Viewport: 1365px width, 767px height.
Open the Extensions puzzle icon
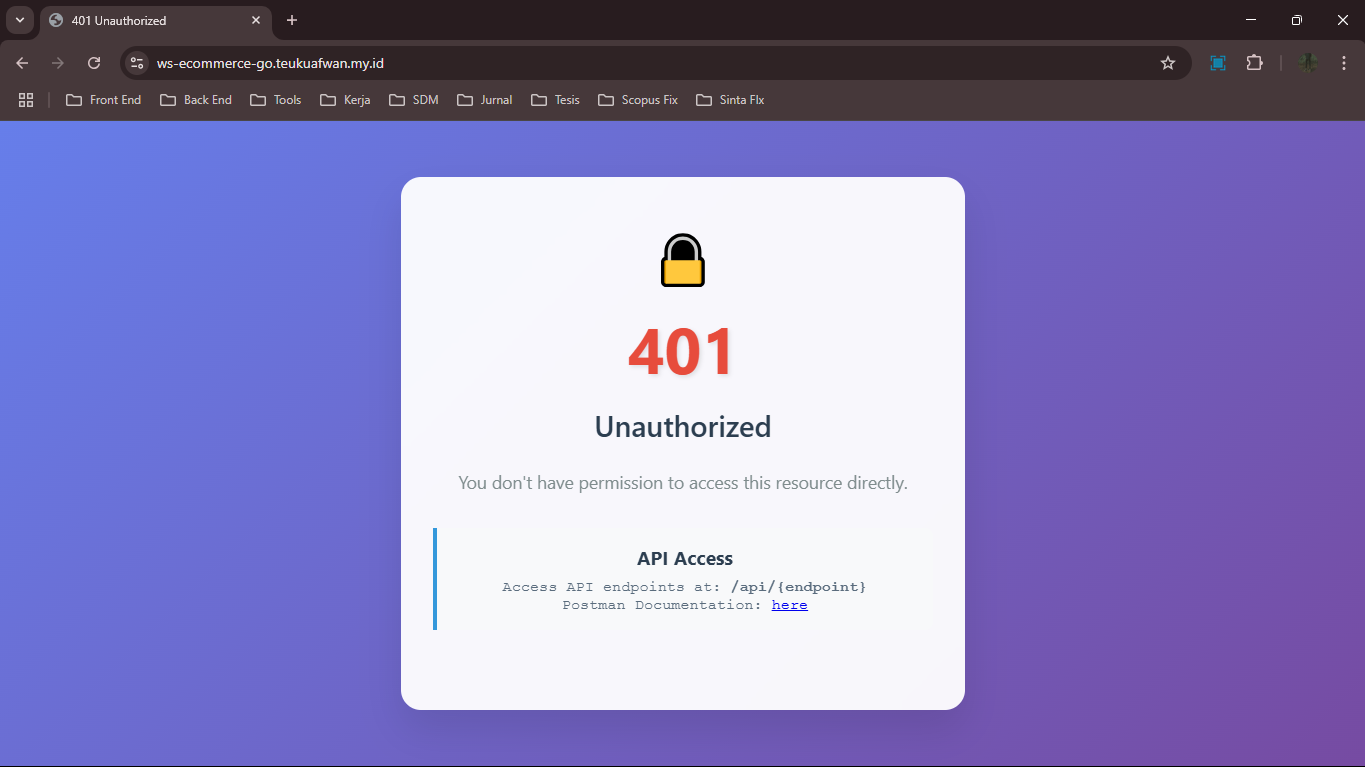(x=1254, y=63)
